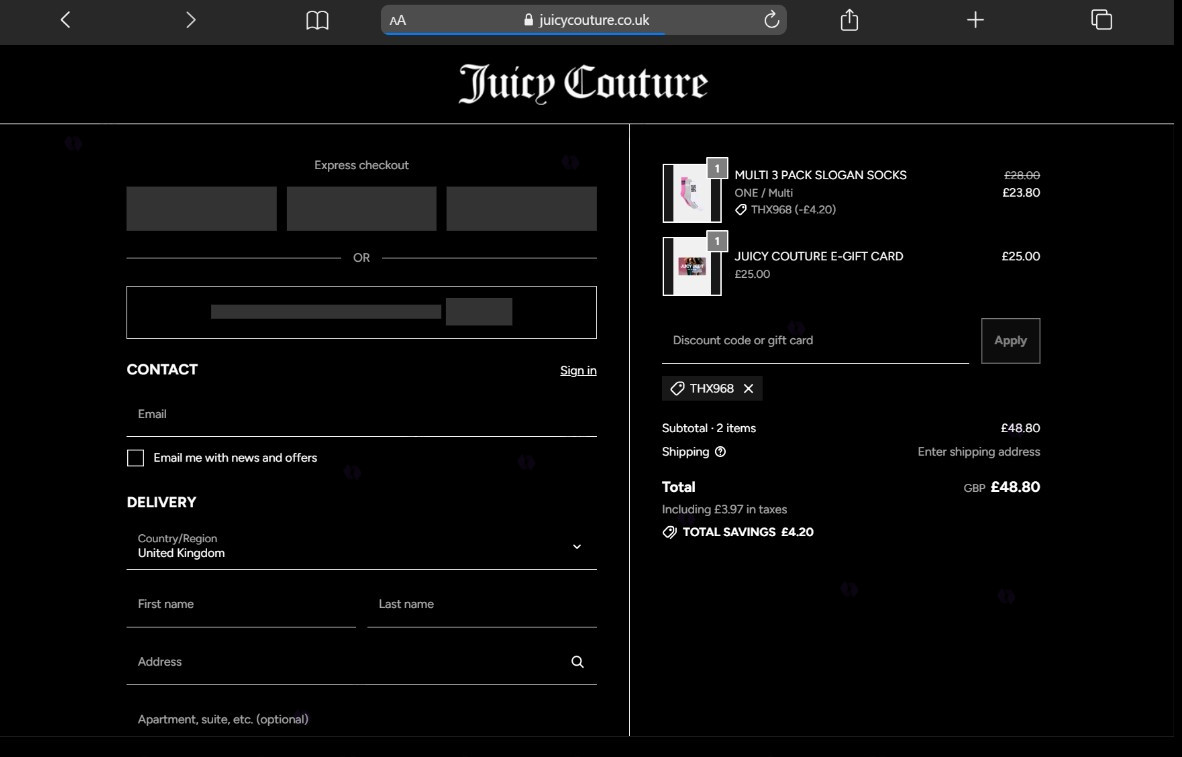1182x757 pixels.
Task: Tick Email me with news and offers
Action: (x=136, y=458)
